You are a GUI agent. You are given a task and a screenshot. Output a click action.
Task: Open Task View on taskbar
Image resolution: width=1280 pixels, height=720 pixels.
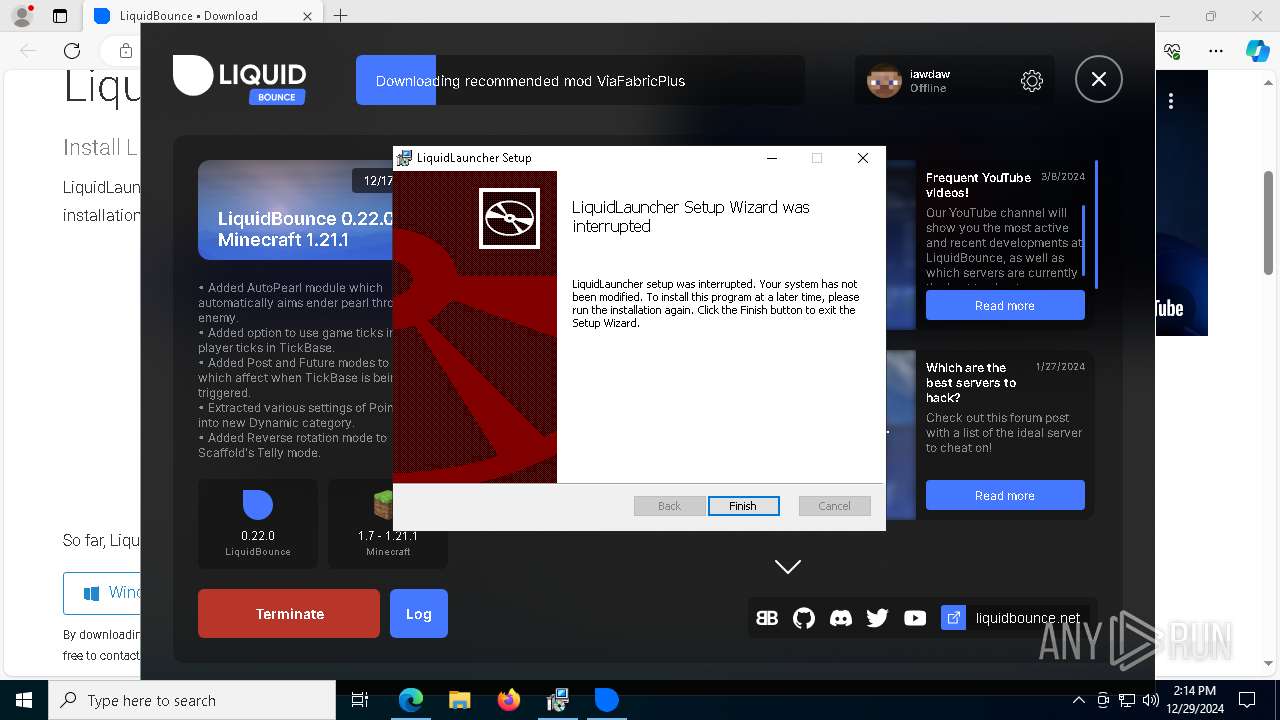pos(360,700)
